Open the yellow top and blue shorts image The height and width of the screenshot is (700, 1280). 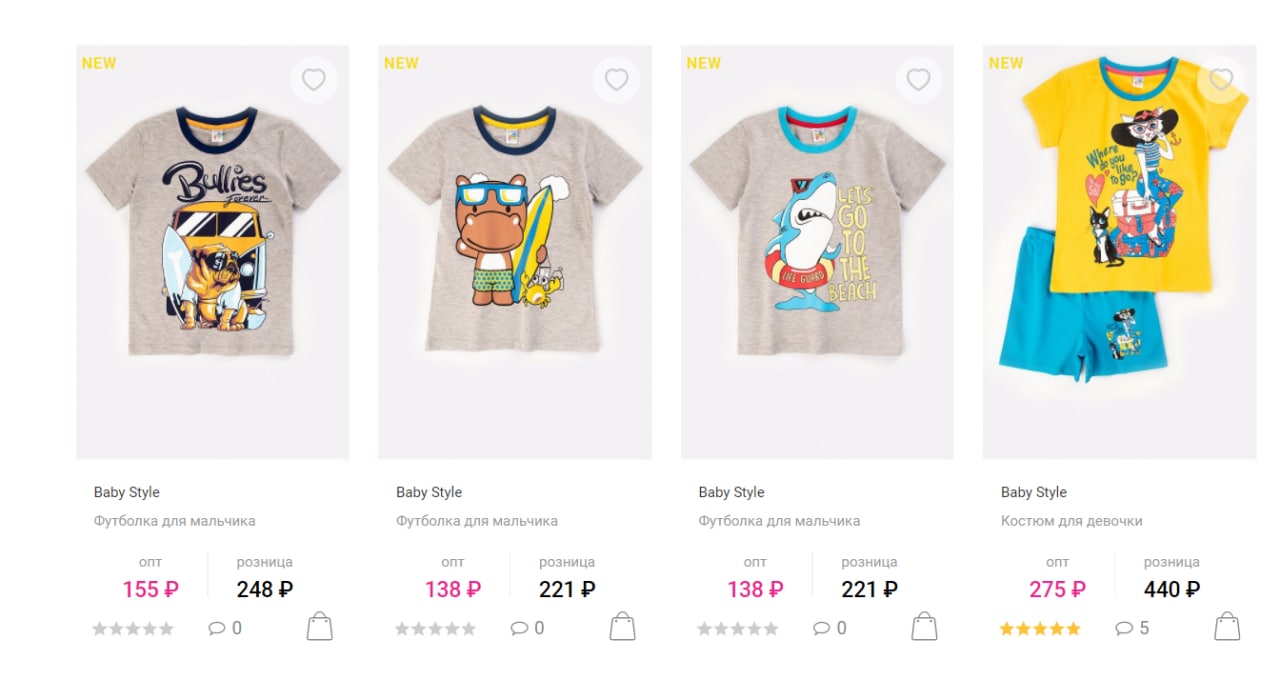(x=1120, y=252)
